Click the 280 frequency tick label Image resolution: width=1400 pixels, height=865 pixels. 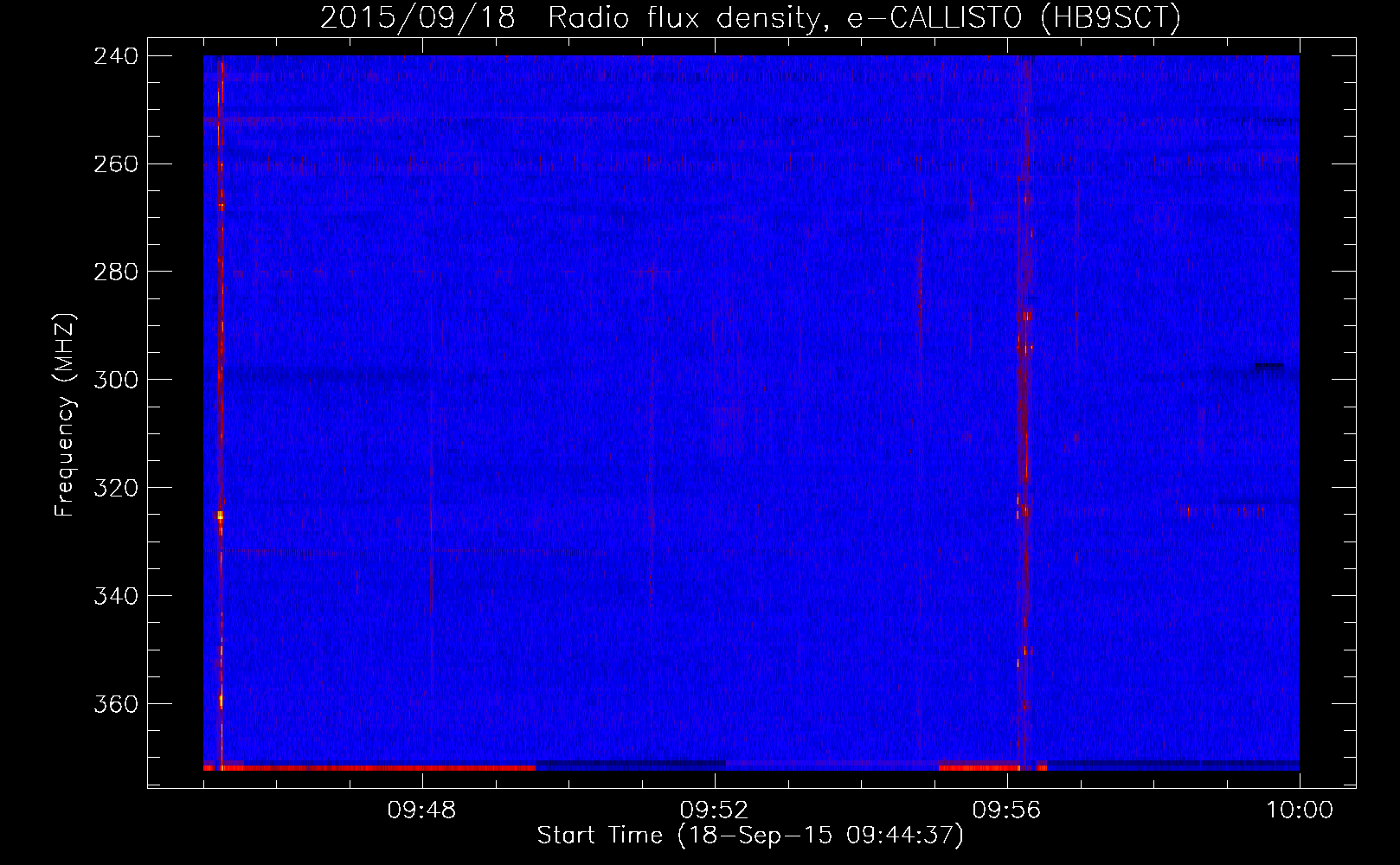(x=116, y=272)
